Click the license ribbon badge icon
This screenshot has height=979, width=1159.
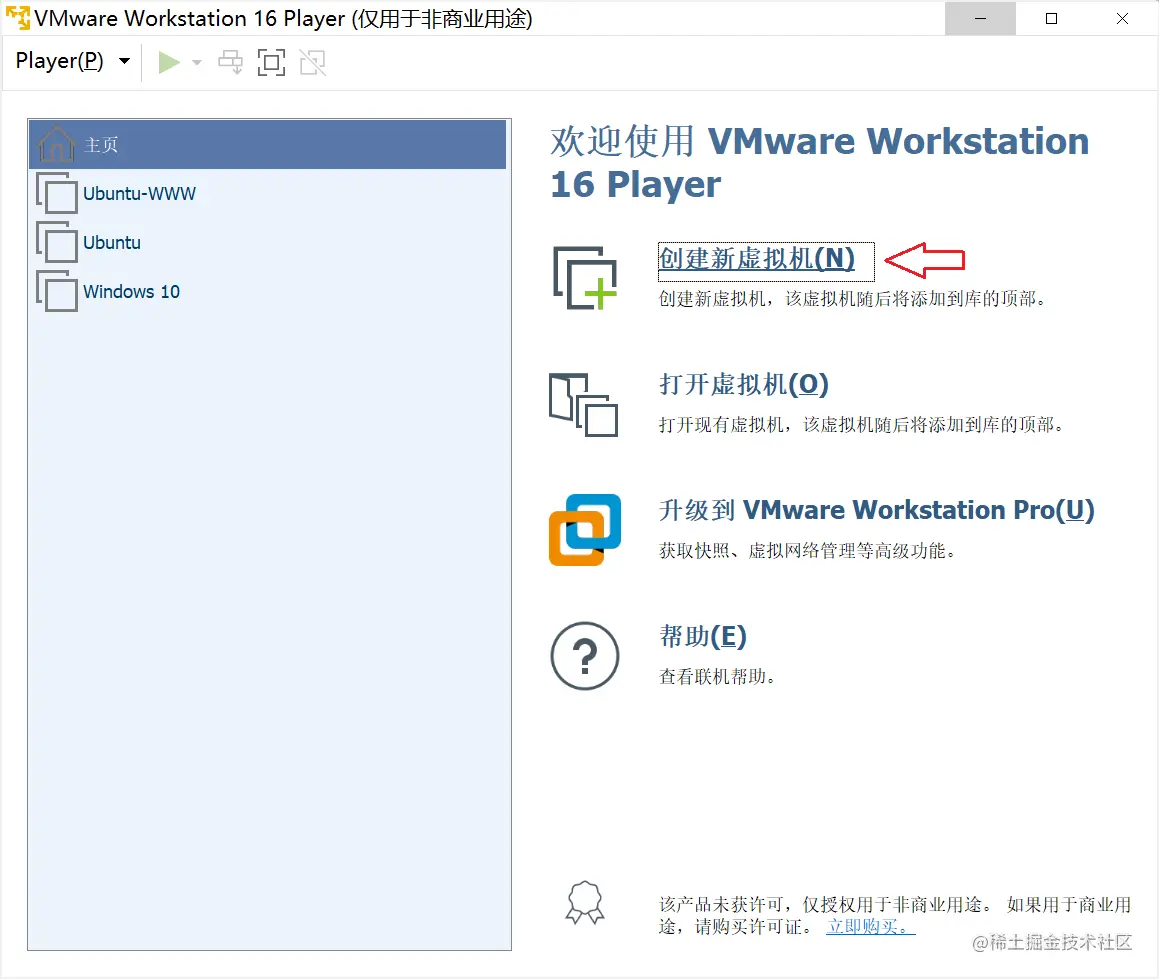[x=585, y=902]
